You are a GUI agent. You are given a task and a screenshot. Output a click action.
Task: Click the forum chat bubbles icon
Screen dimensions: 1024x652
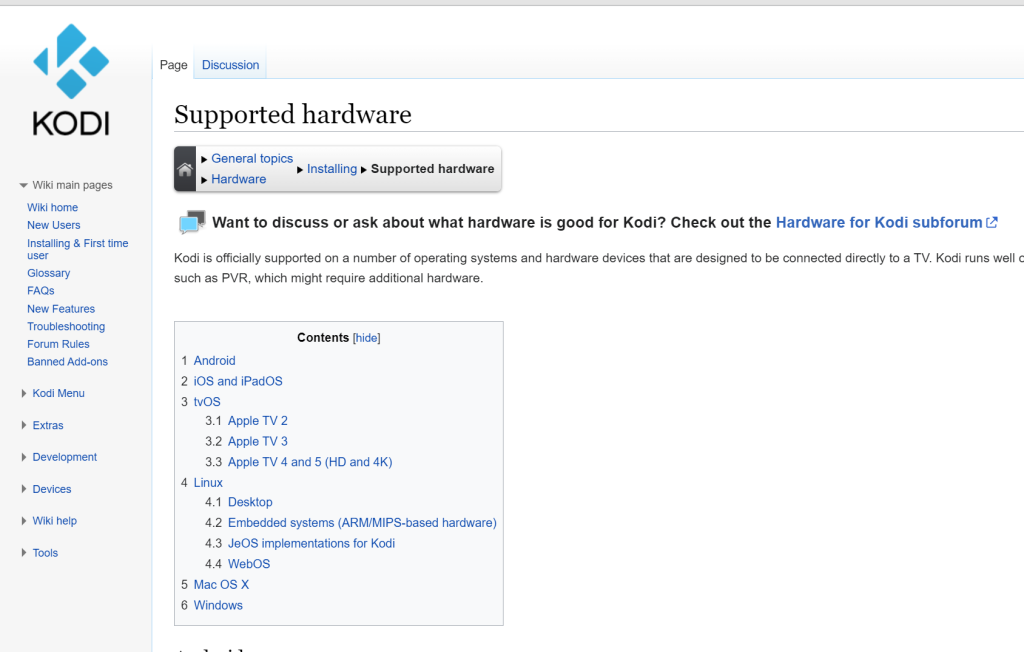click(x=192, y=222)
